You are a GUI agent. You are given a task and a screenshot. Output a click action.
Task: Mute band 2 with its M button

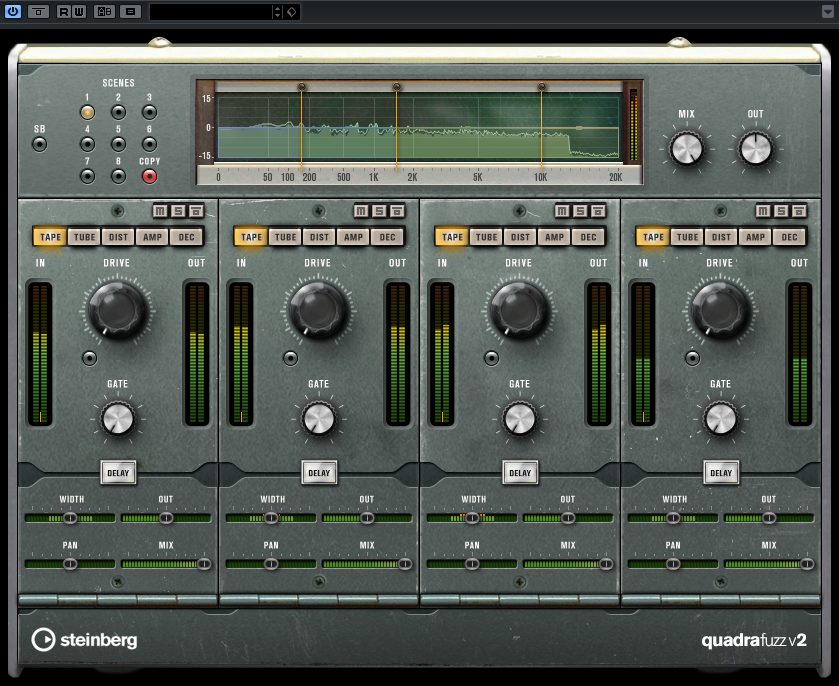[x=361, y=211]
